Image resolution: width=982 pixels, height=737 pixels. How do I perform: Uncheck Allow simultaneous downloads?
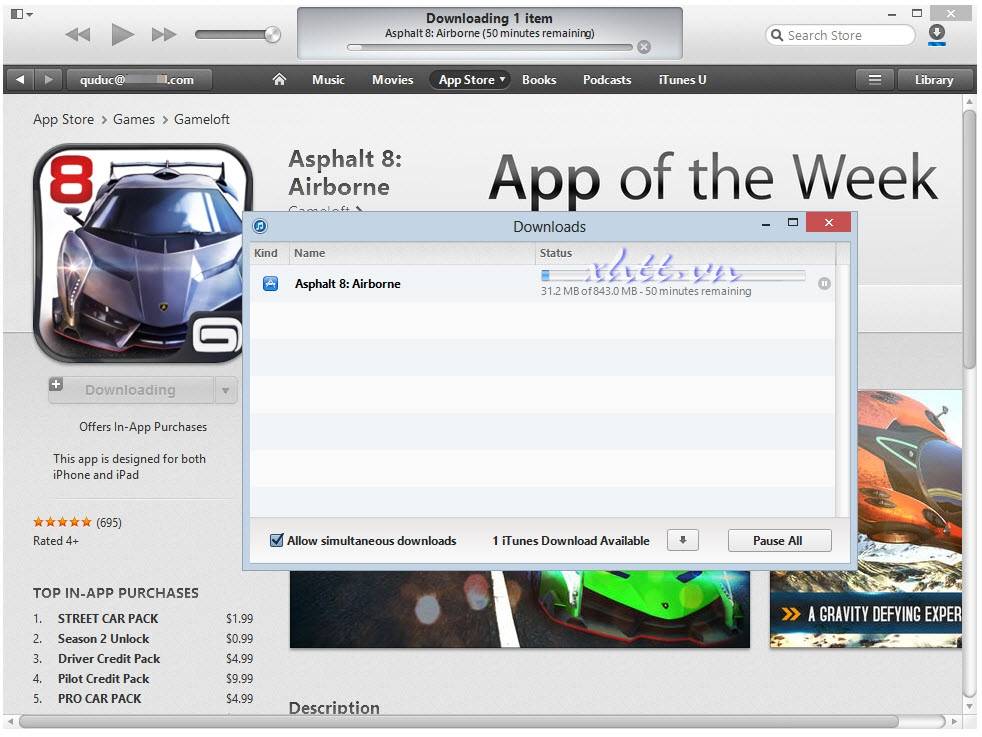pyautogui.click(x=276, y=540)
